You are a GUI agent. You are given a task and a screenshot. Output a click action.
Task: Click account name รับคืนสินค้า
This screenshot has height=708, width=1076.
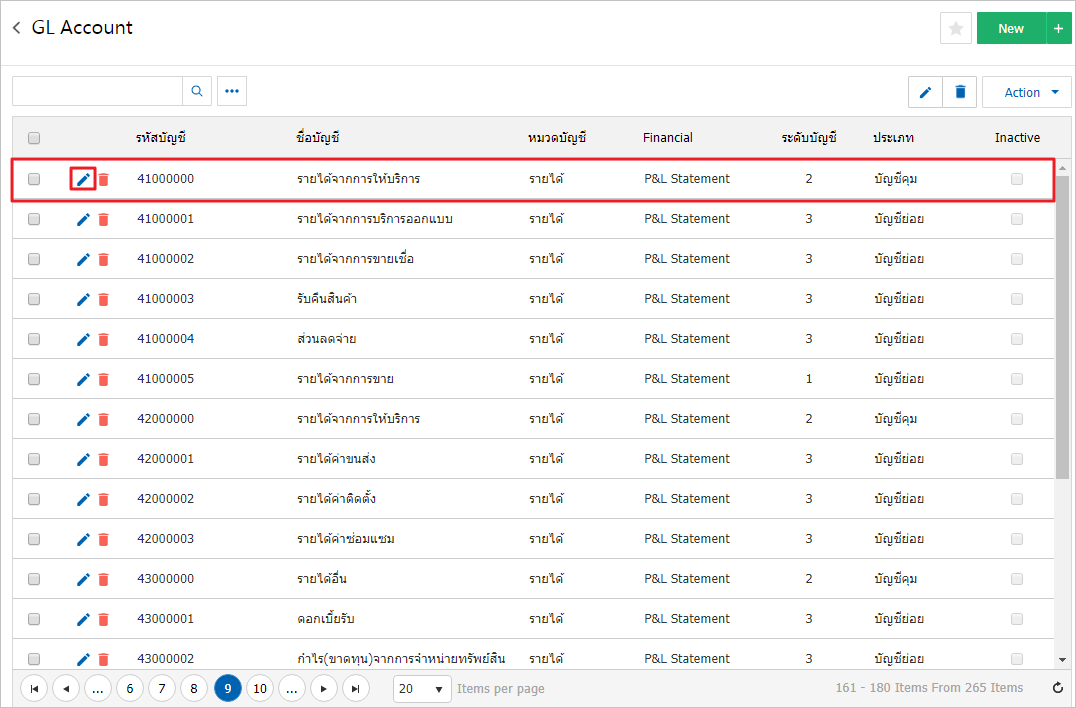click(327, 299)
